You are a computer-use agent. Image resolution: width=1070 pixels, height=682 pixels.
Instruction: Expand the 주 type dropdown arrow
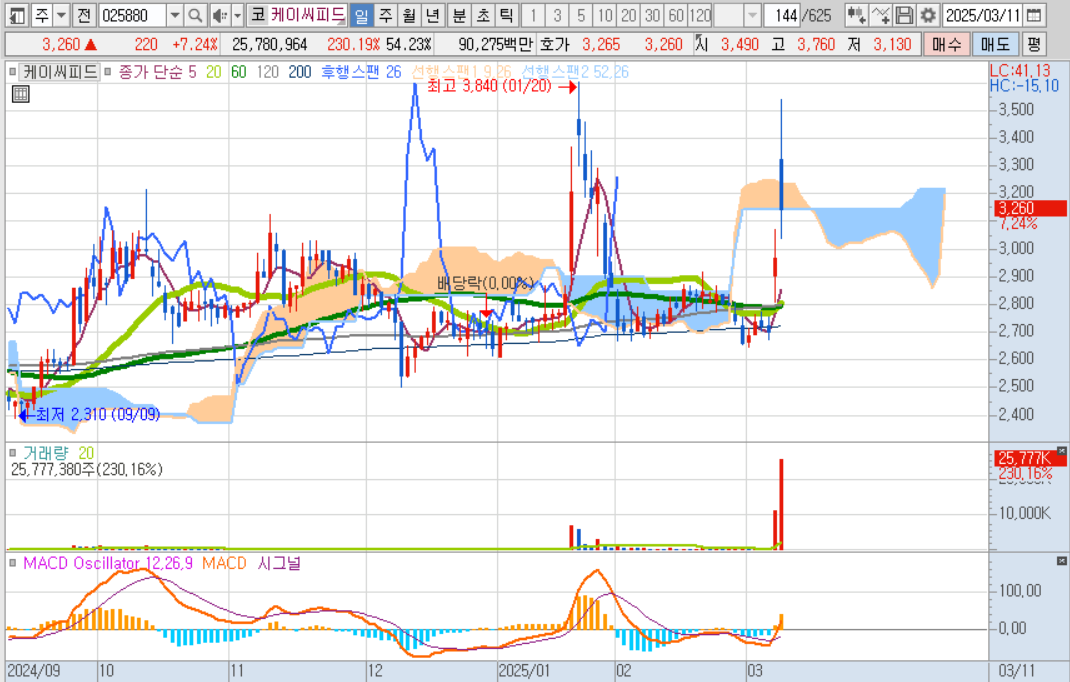click(x=61, y=14)
